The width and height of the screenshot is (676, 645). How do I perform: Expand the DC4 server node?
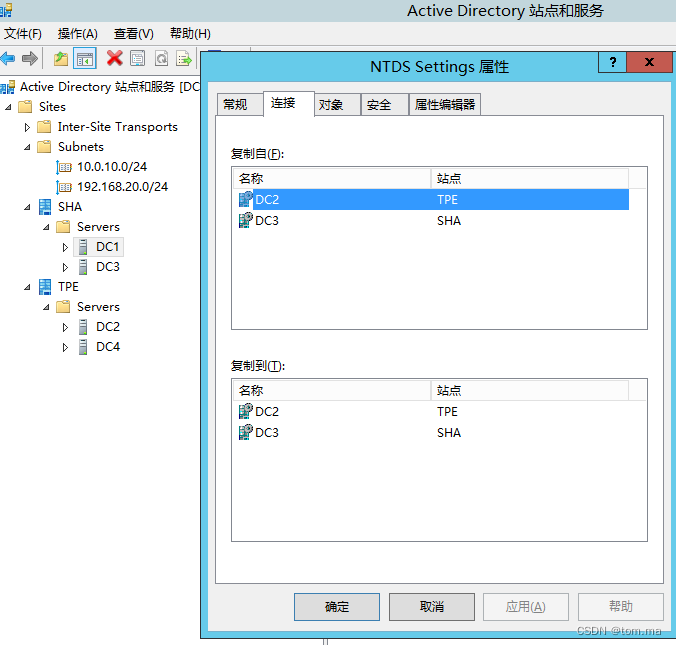[x=65, y=347]
